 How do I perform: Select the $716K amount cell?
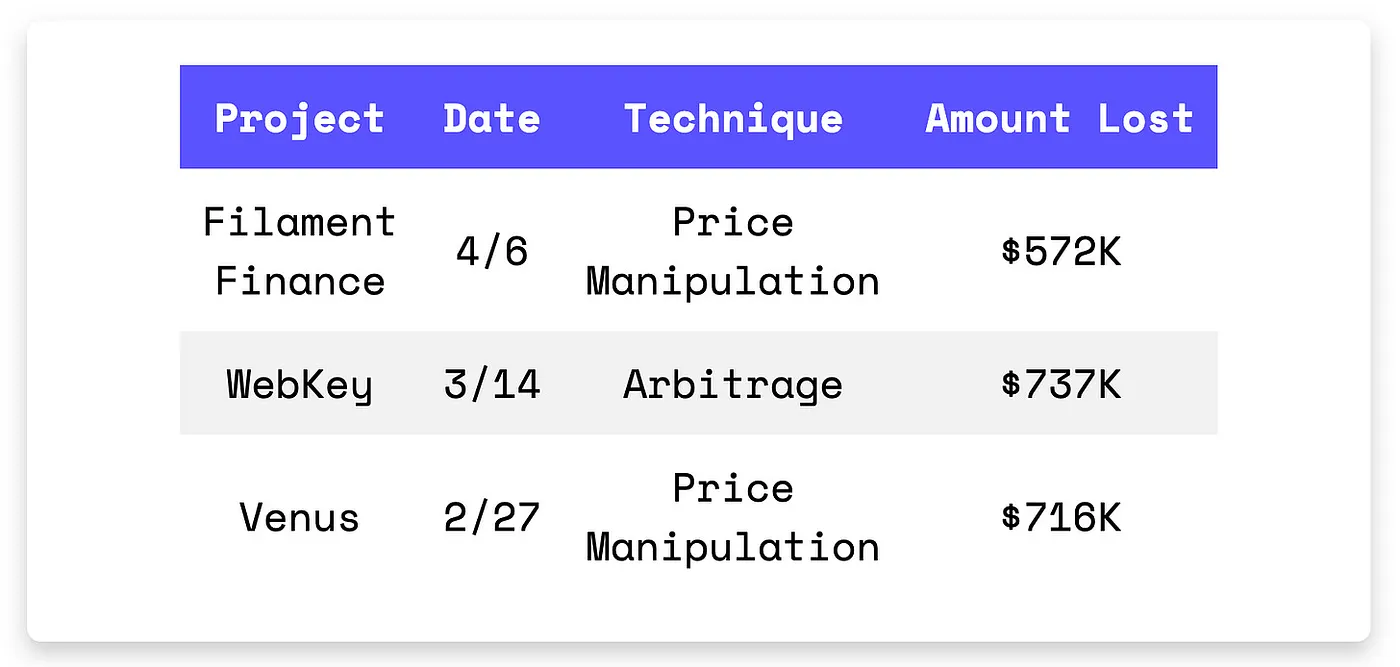click(x=1061, y=517)
